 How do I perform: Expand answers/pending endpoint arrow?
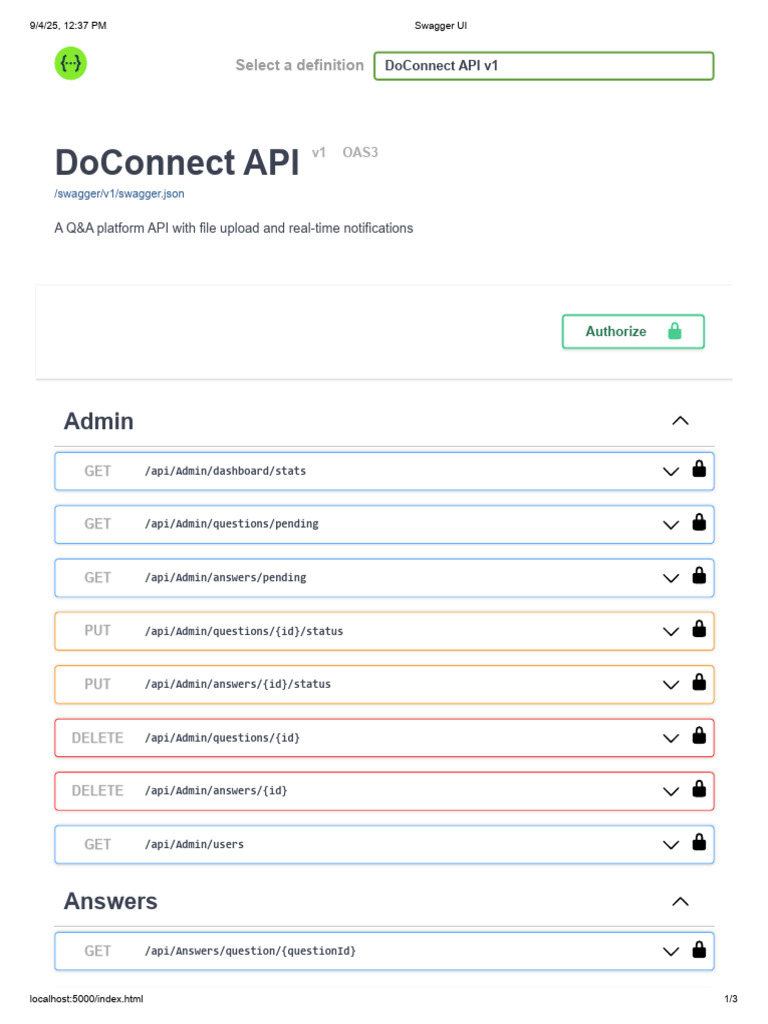[671, 578]
